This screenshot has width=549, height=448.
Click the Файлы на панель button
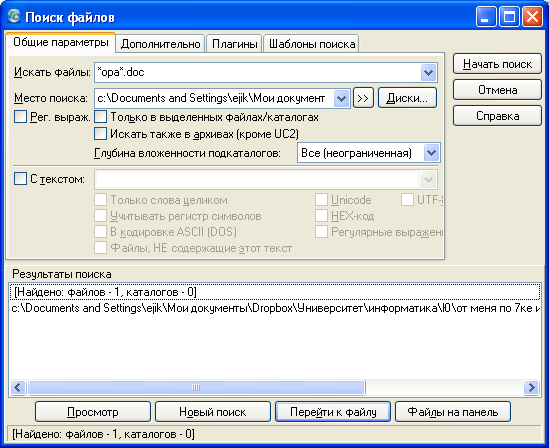(x=453, y=412)
